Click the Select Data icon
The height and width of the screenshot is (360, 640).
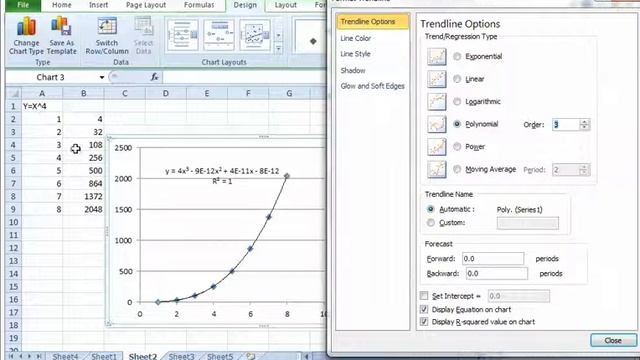point(143,27)
